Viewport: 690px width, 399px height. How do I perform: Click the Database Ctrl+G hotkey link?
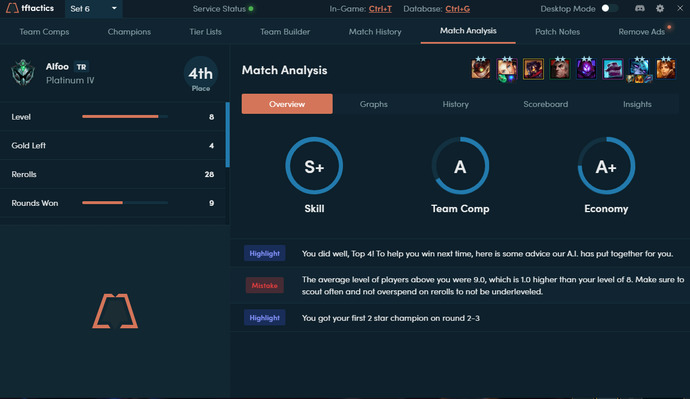(458, 9)
